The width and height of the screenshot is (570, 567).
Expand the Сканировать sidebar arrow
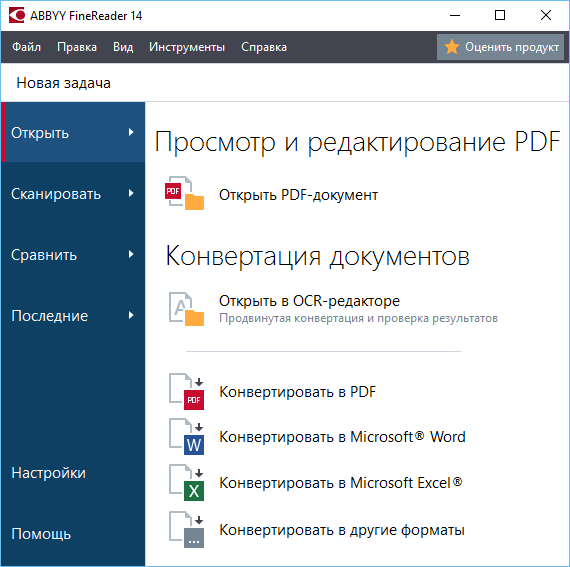(131, 193)
